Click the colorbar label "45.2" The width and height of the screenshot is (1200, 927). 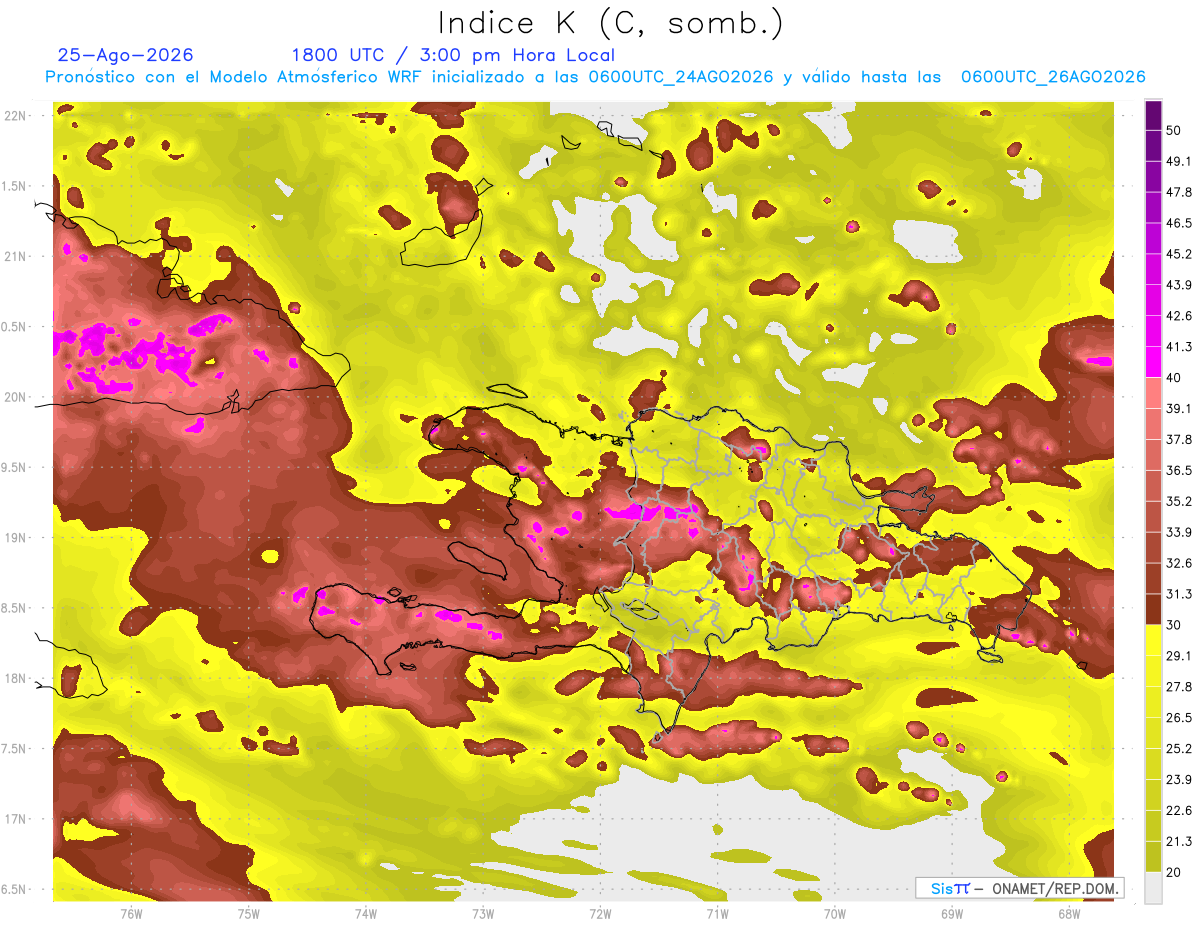(1179, 254)
